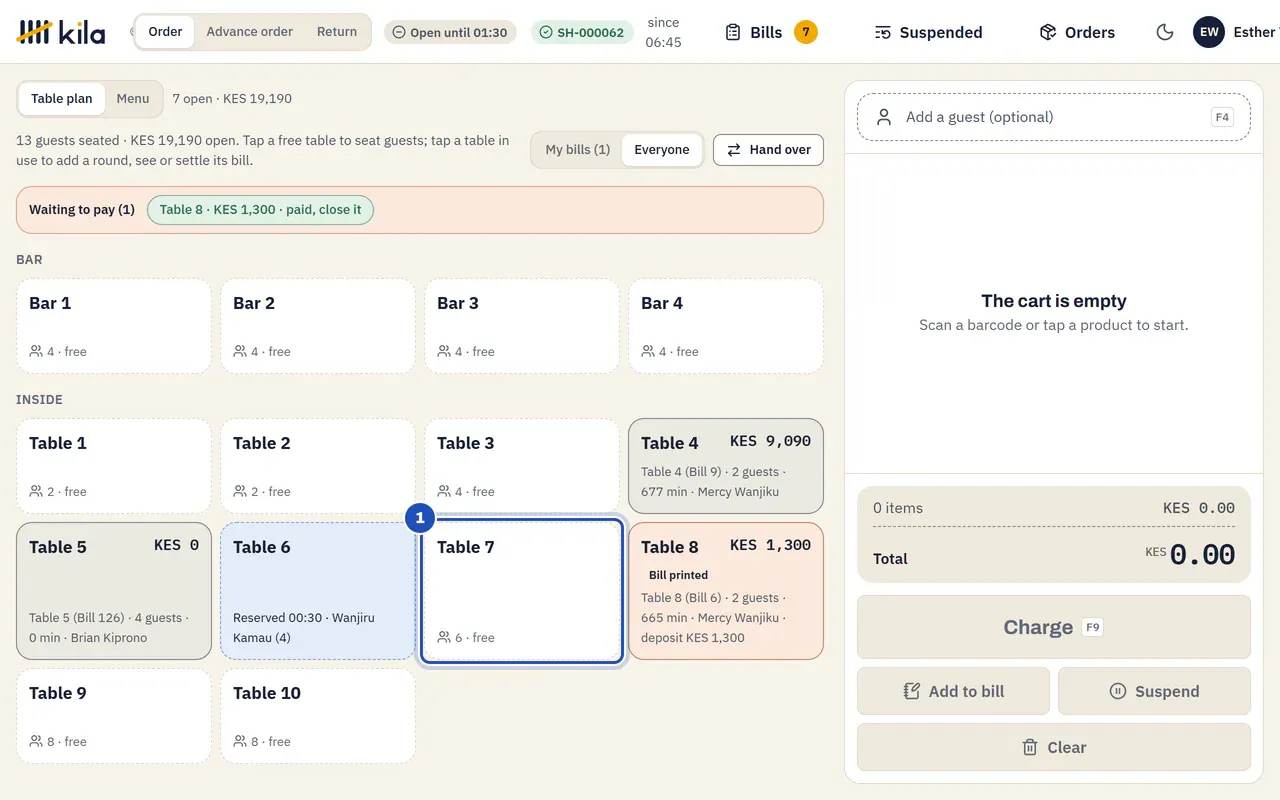The width and height of the screenshot is (1280, 800).
Task: Click Add to bill
Action: pos(954,691)
